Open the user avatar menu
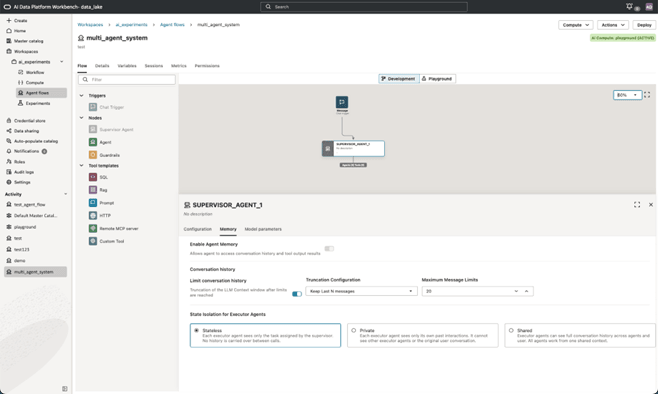Screen dimensions: 658x394 point(649,7)
